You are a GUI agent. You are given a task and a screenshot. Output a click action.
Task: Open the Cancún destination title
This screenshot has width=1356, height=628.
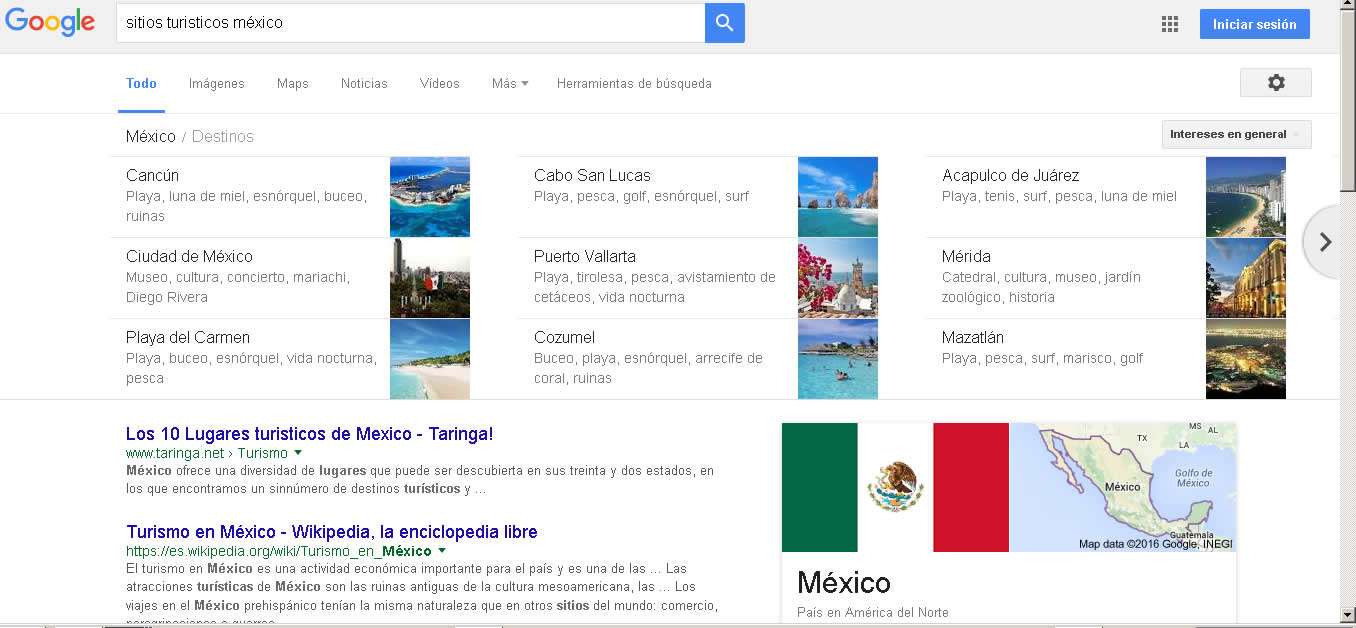(152, 175)
